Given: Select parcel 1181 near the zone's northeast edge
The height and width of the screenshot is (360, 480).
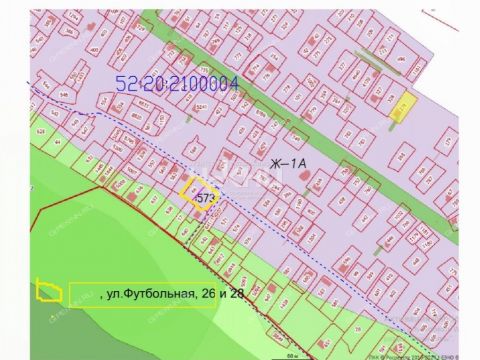Looking at the screenshot, I should (417, 71).
